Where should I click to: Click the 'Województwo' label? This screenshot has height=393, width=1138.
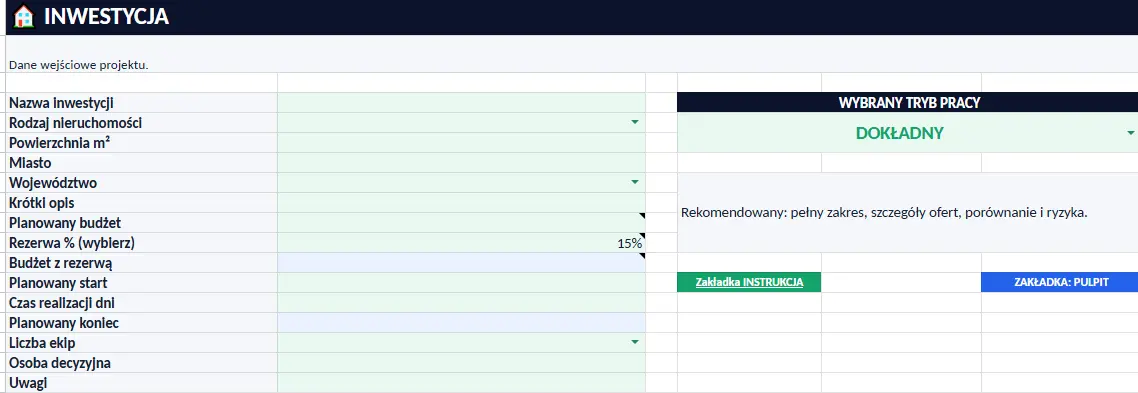(53, 182)
